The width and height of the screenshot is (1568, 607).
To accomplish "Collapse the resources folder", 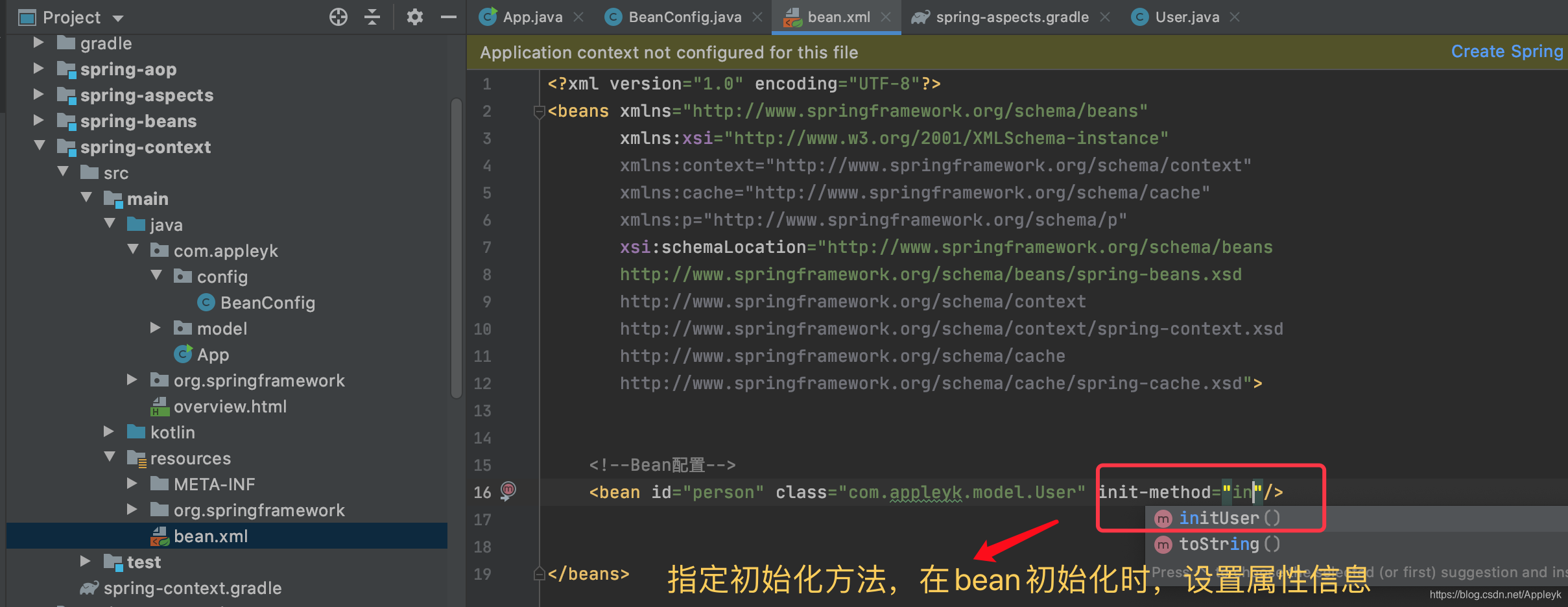I will (x=110, y=457).
